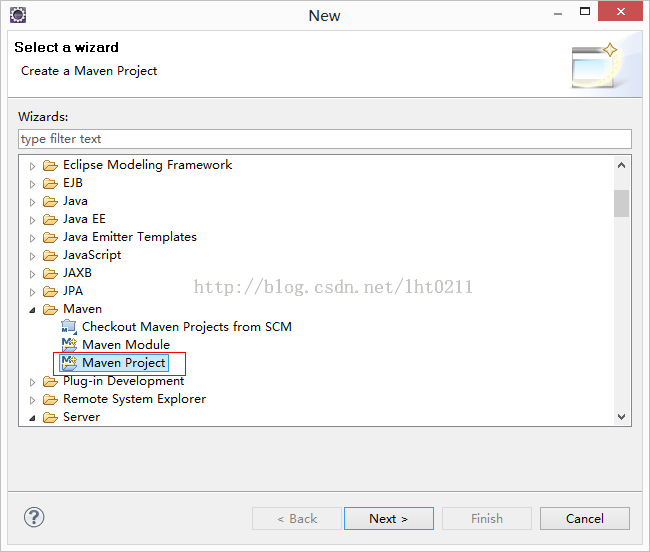650x552 pixels.
Task: Select the Remote System Explorer label
Action: 134,399
